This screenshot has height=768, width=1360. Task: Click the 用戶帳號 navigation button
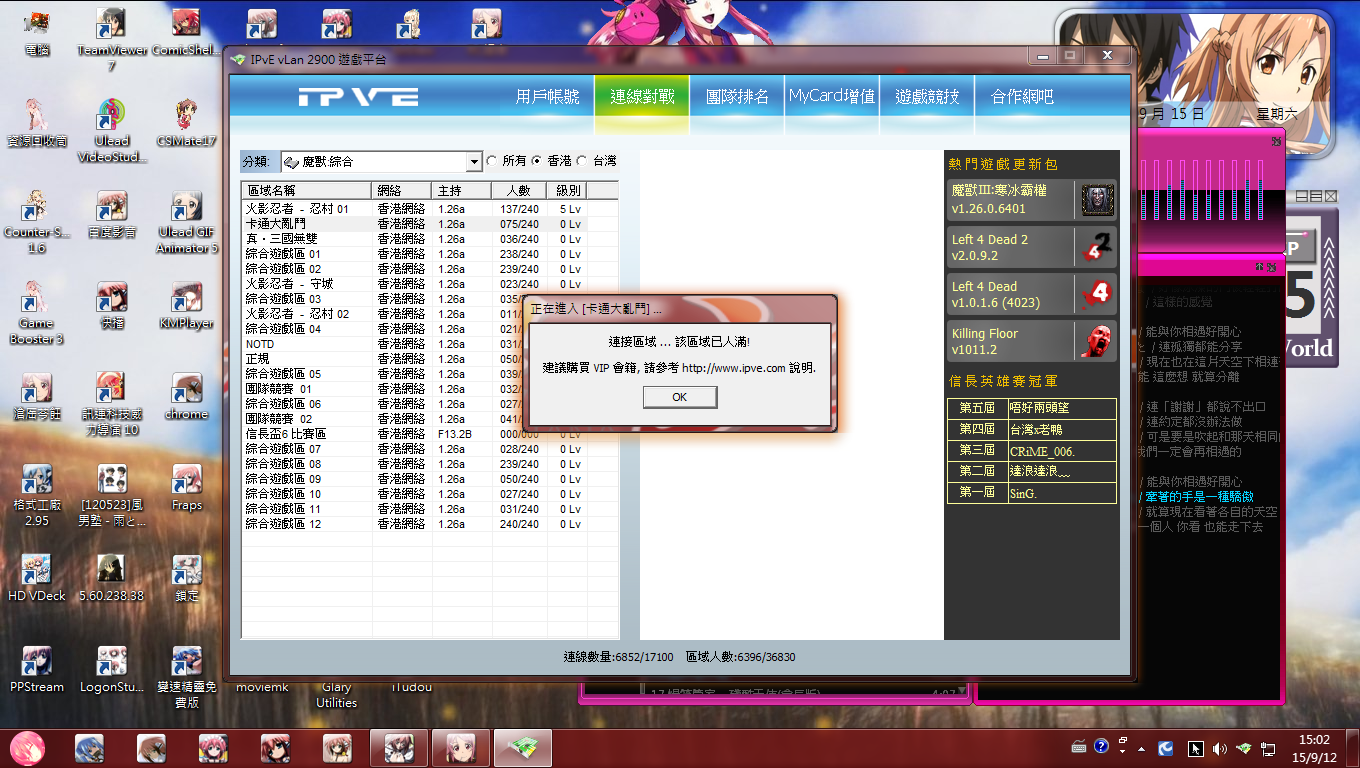[547, 97]
